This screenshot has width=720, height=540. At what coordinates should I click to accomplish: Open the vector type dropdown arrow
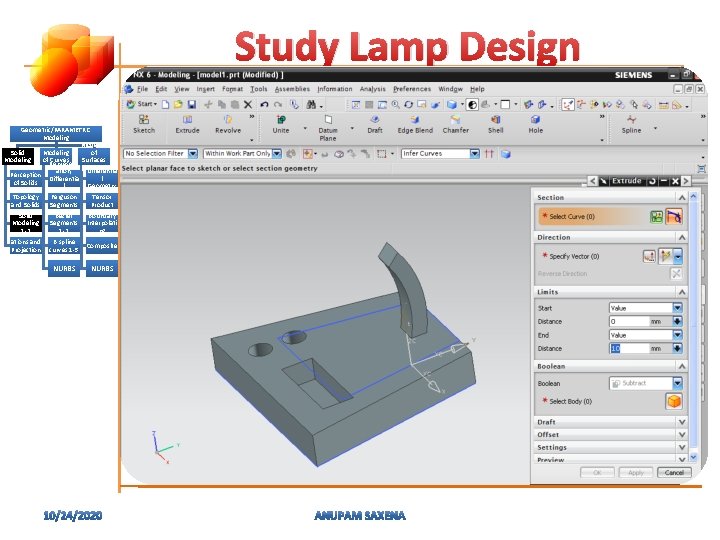(678, 256)
